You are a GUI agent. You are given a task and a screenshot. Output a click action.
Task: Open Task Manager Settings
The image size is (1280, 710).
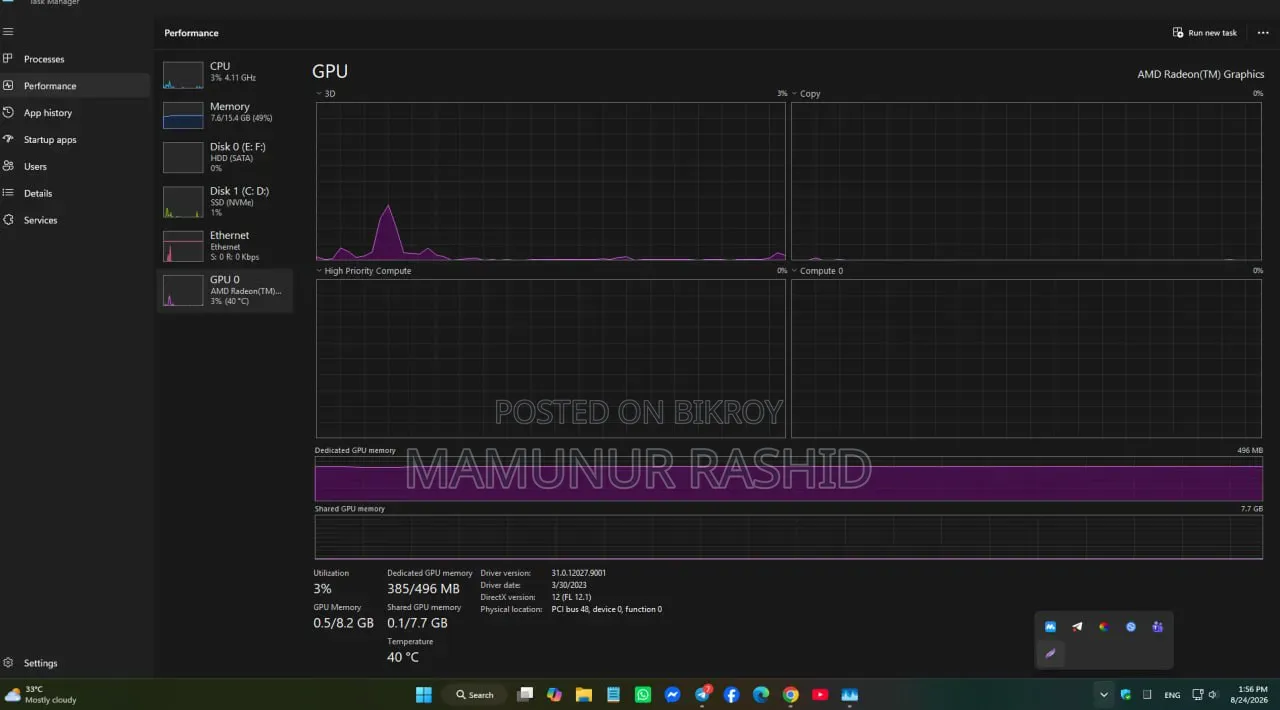[75, 663]
